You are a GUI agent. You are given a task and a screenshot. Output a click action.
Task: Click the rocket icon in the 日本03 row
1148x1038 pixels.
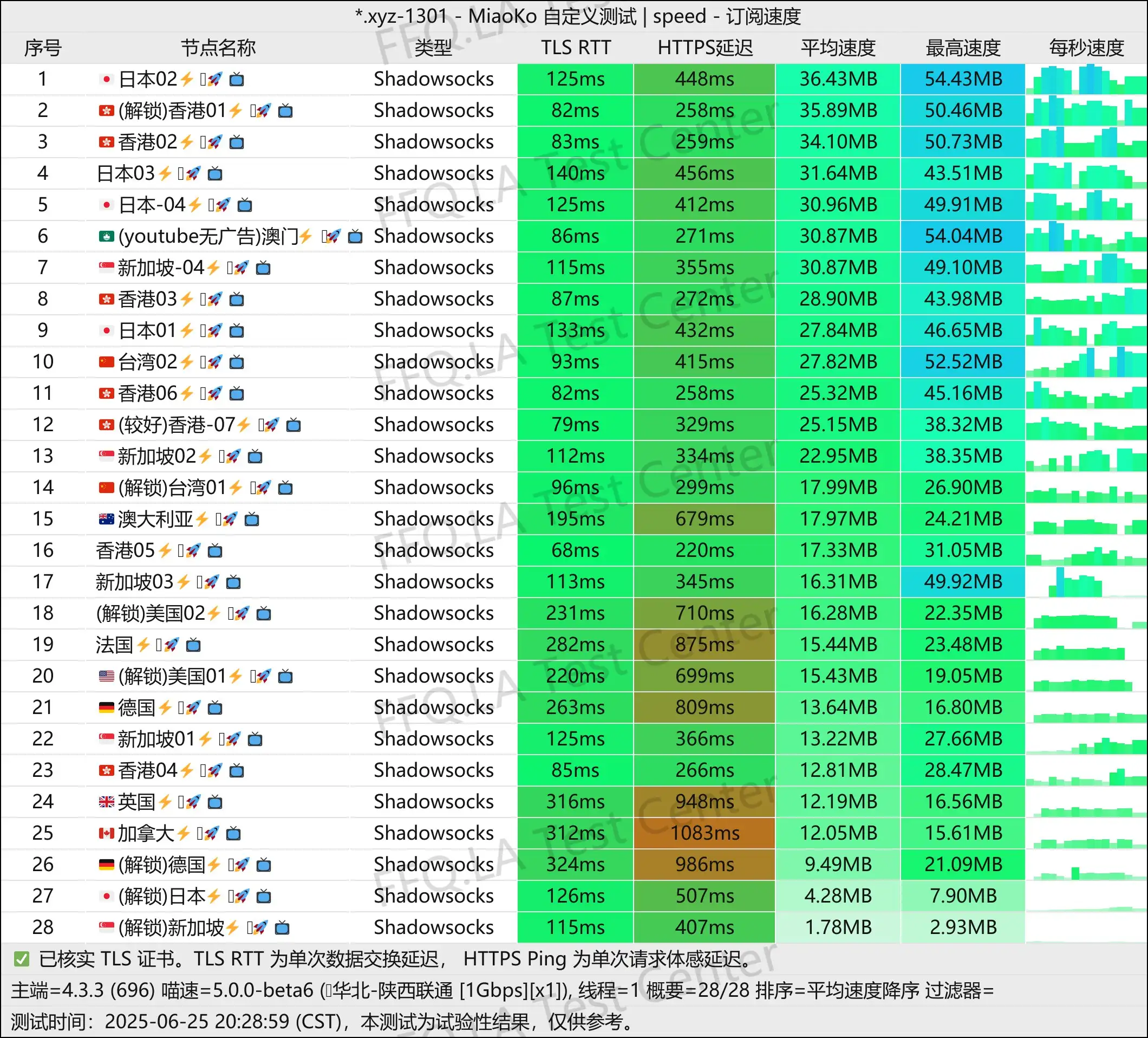tap(194, 173)
